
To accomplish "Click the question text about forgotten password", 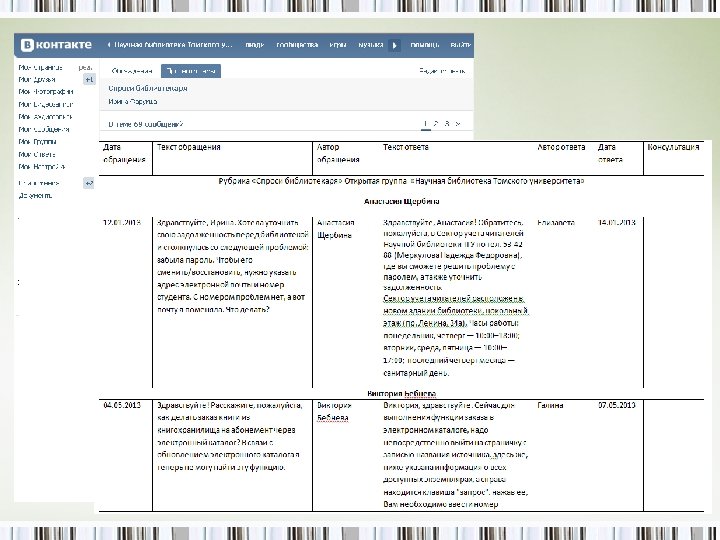I will click(233, 266).
